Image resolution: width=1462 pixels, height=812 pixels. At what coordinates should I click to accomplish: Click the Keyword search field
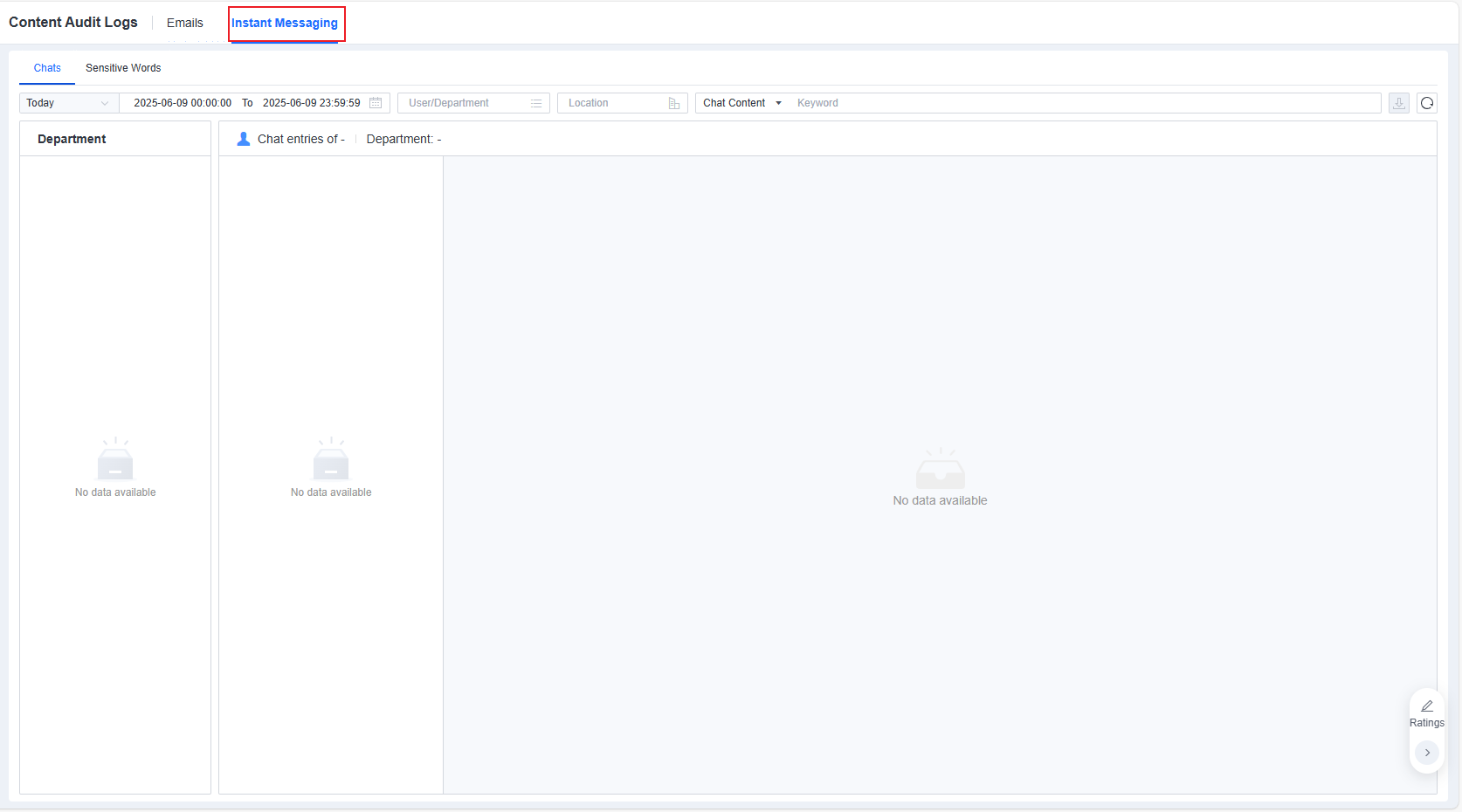[1085, 103]
